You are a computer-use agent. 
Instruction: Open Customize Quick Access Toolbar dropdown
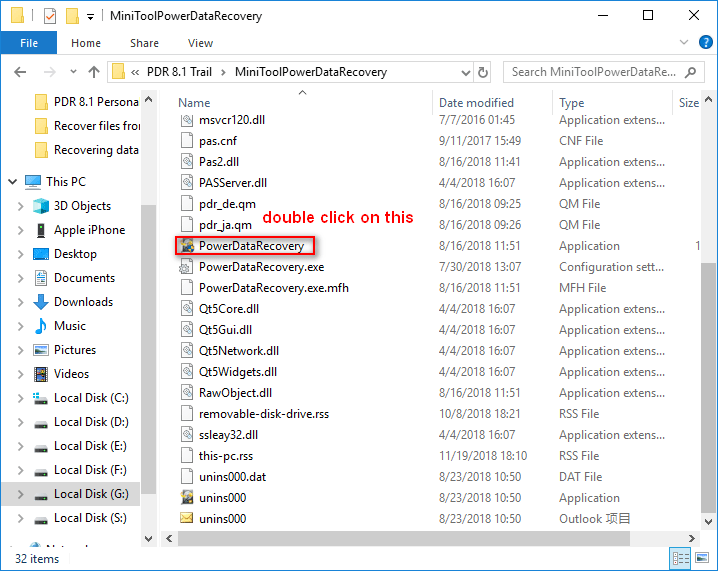[91, 17]
